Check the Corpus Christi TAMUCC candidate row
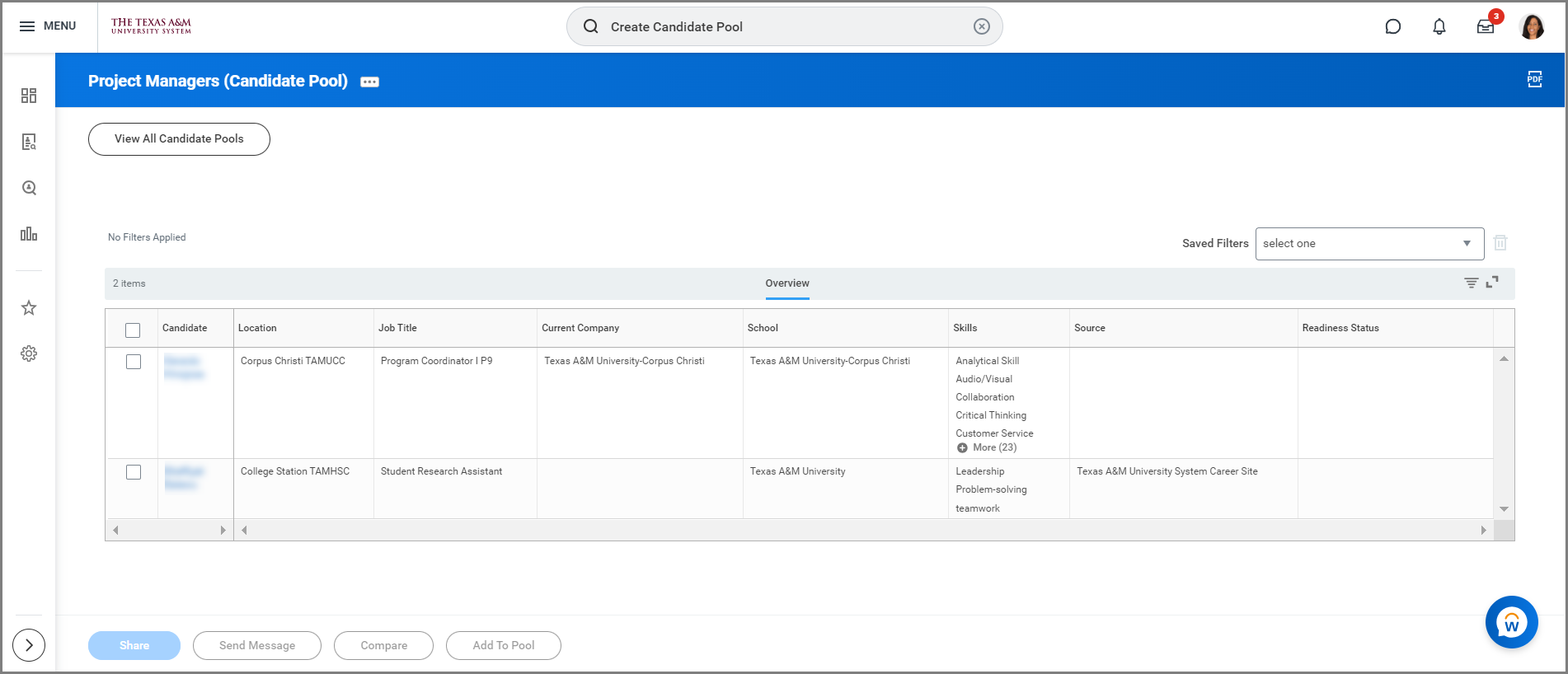 pyautogui.click(x=134, y=362)
